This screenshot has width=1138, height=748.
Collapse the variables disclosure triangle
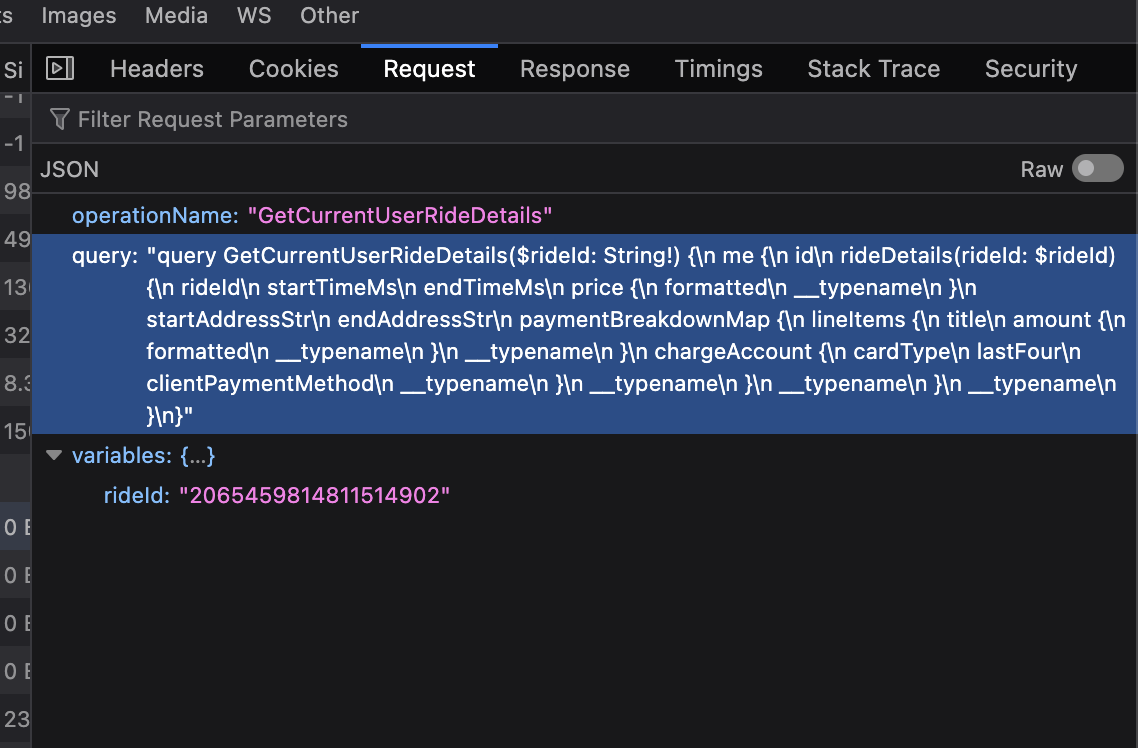(x=54, y=456)
